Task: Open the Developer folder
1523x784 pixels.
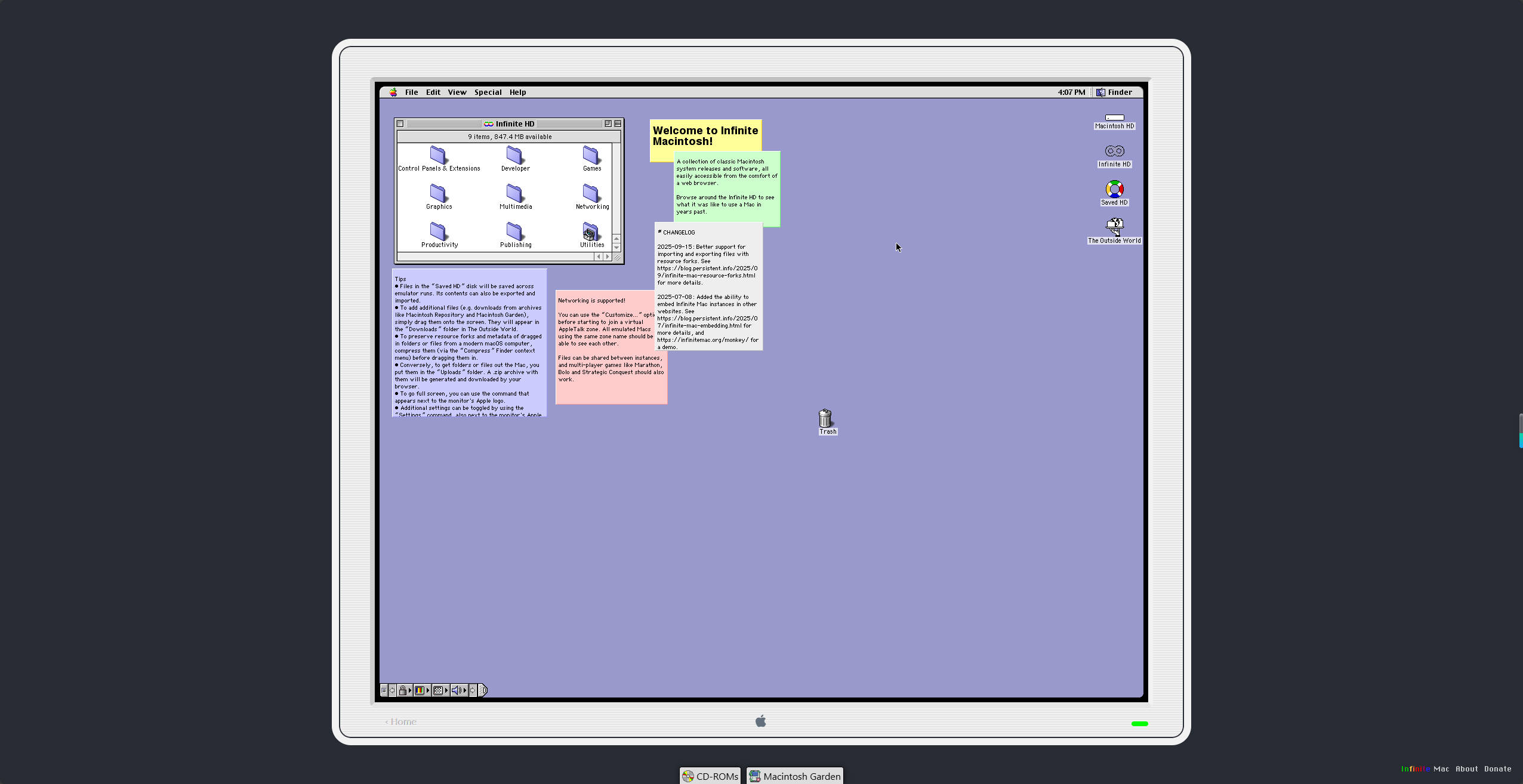Action: pyautogui.click(x=514, y=156)
